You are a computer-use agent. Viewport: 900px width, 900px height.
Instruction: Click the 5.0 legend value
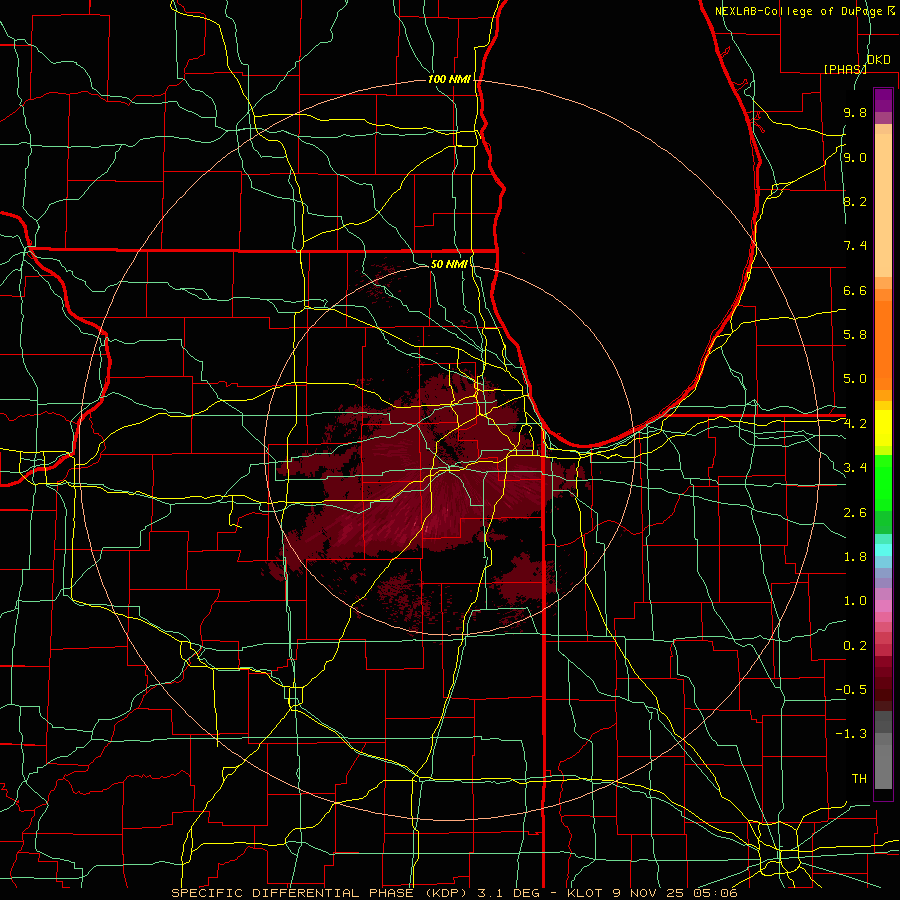coord(855,379)
